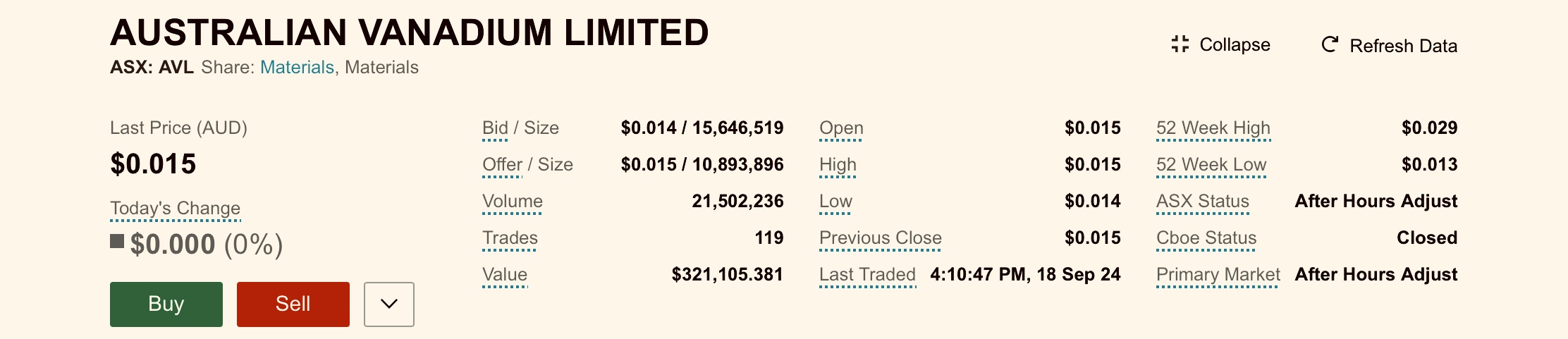The image size is (1568, 339).
Task: Click the Previous Close label
Action: [x=881, y=238]
